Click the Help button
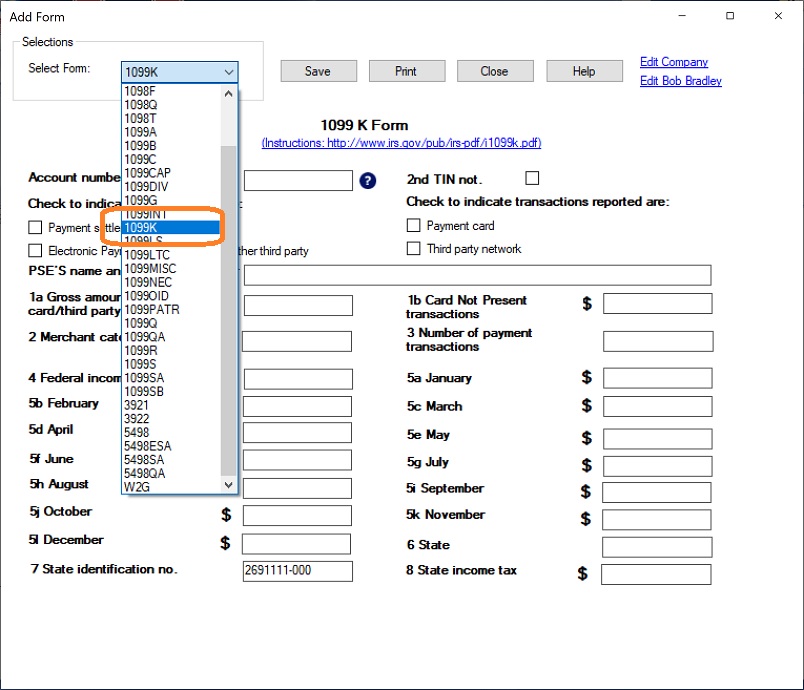 point(584,72)
